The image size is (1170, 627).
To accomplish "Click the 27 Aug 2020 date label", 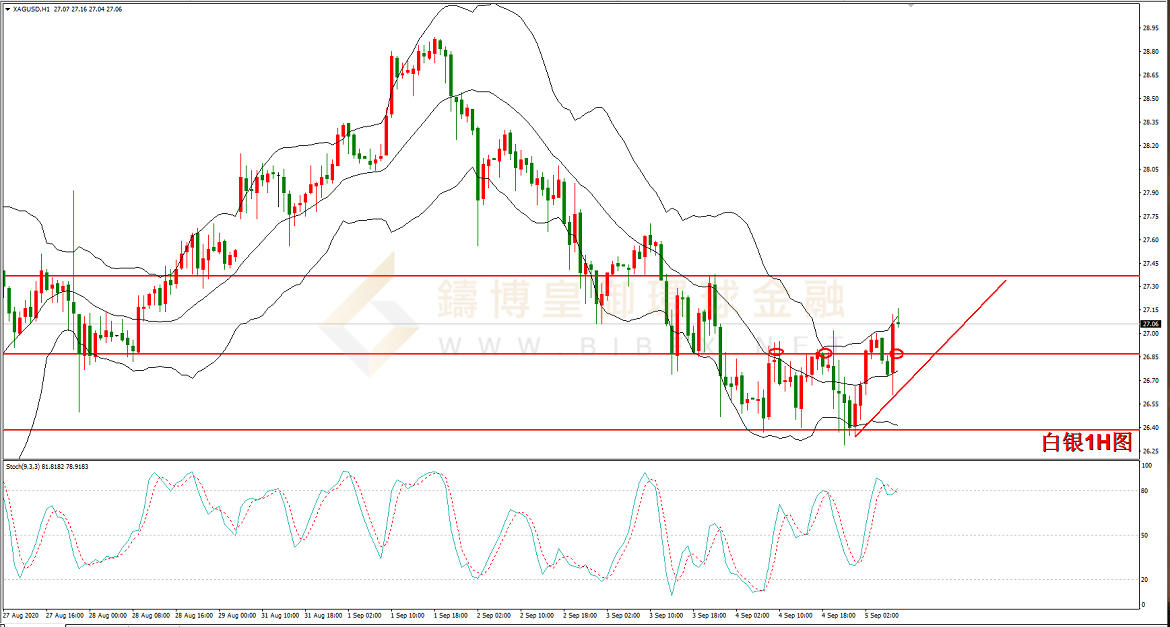I will click(21, 614).
